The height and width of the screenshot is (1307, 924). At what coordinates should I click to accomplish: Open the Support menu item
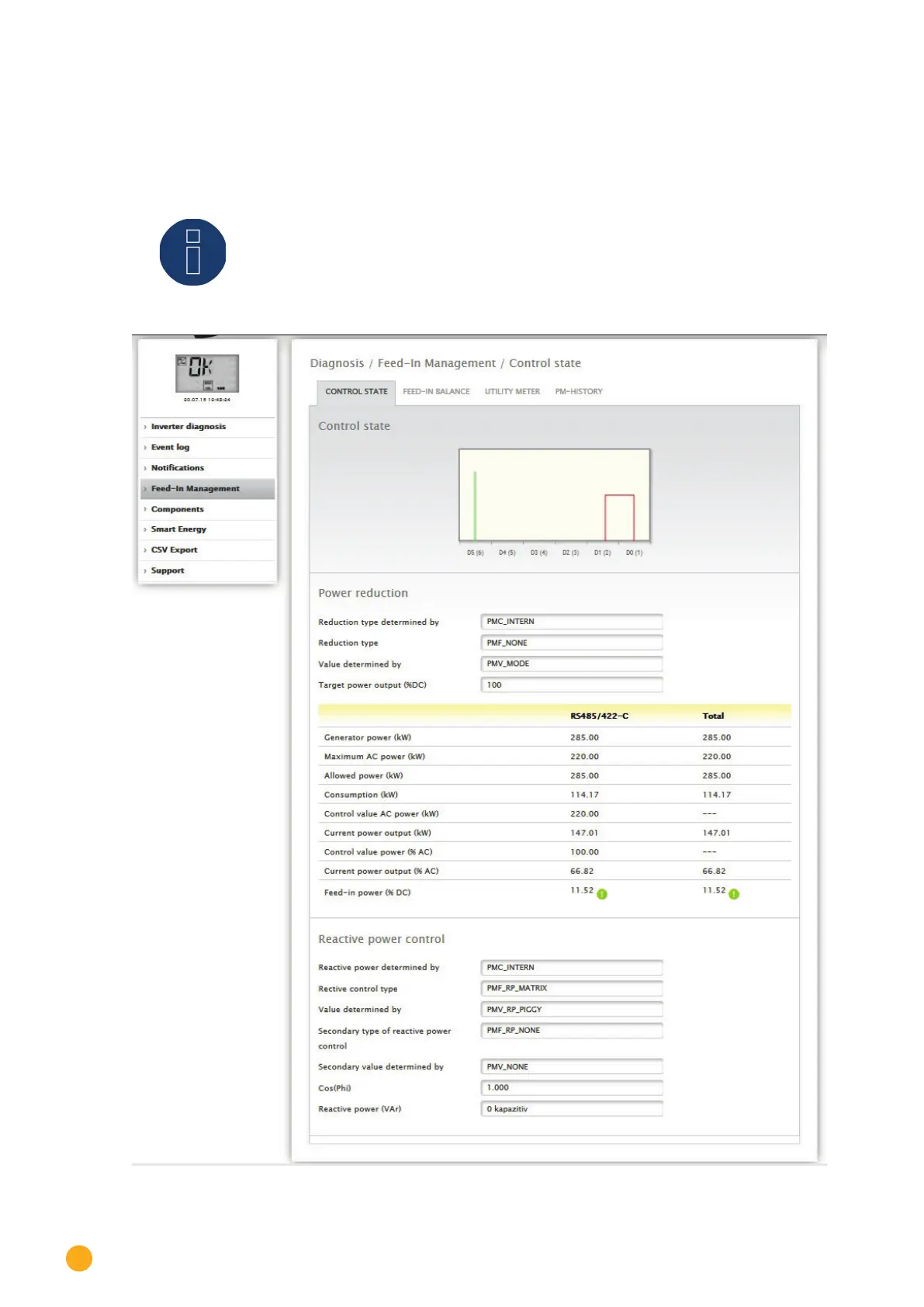coord(168,570)
